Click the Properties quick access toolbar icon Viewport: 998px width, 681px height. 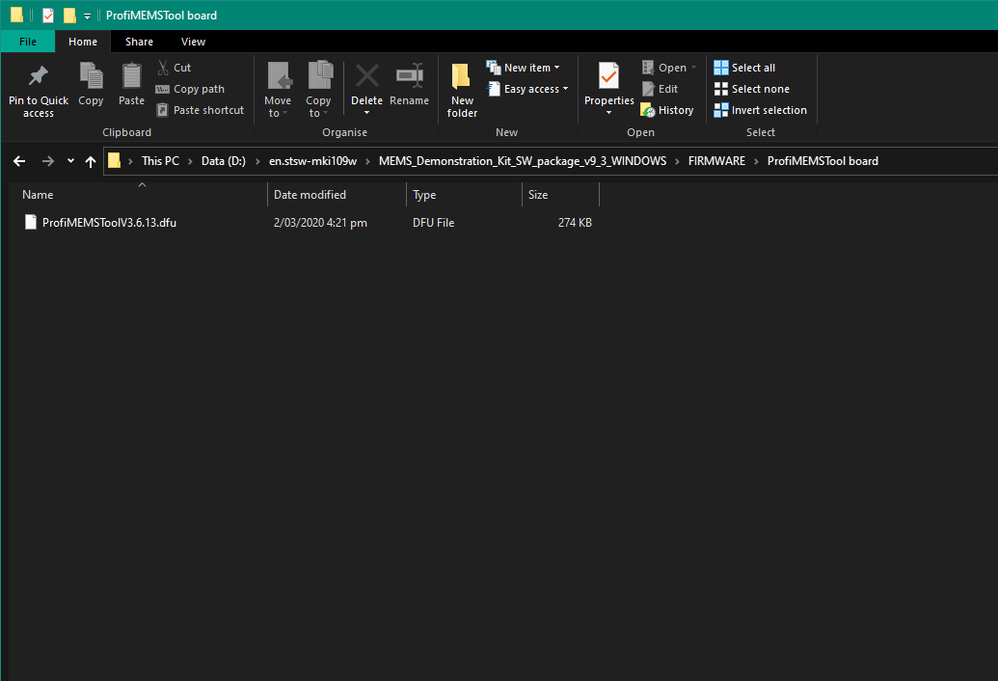[x=48, y=15]
